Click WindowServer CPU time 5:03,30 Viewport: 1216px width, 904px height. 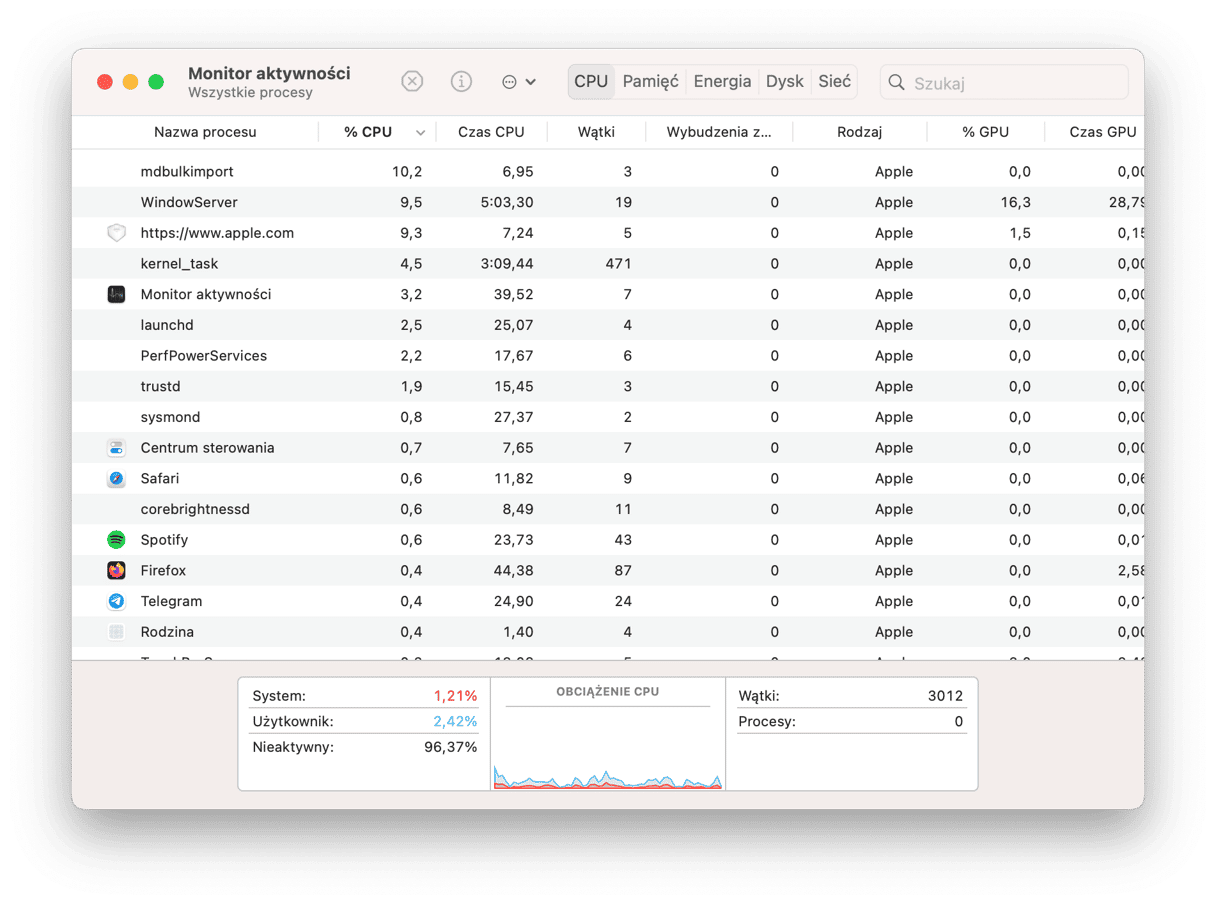point(506,202)
